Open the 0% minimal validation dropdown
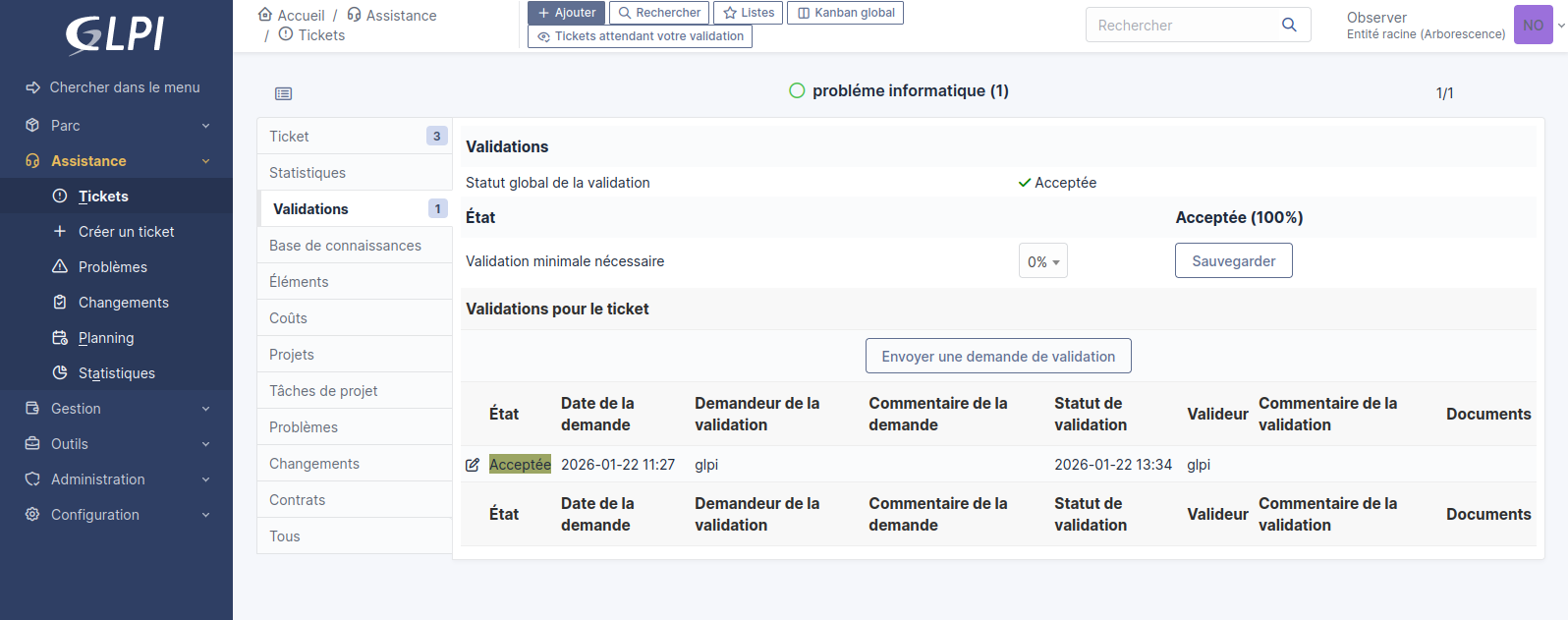Image resolution: width=1568 pixels, height=620 pixels. [x=1043, y=261]
